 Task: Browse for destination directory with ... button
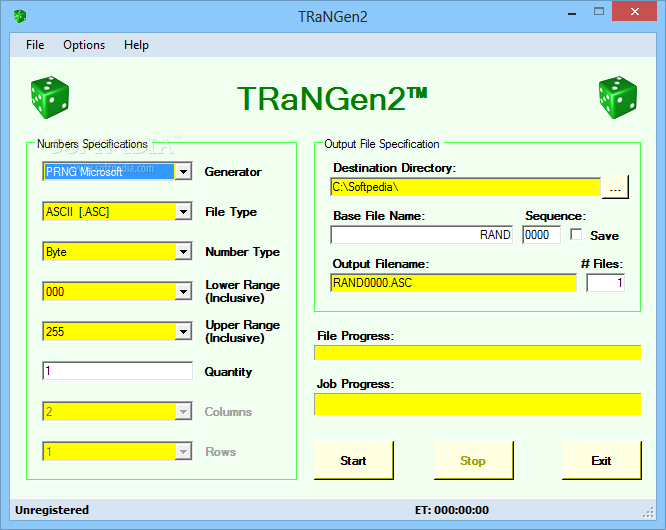(615, 187)
